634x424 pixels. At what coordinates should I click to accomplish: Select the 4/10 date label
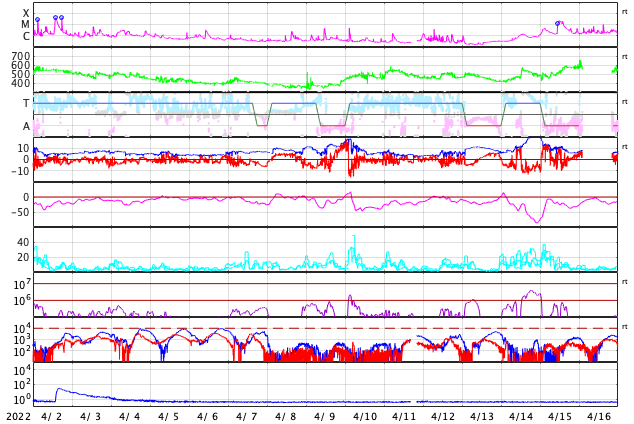point(364,416)
